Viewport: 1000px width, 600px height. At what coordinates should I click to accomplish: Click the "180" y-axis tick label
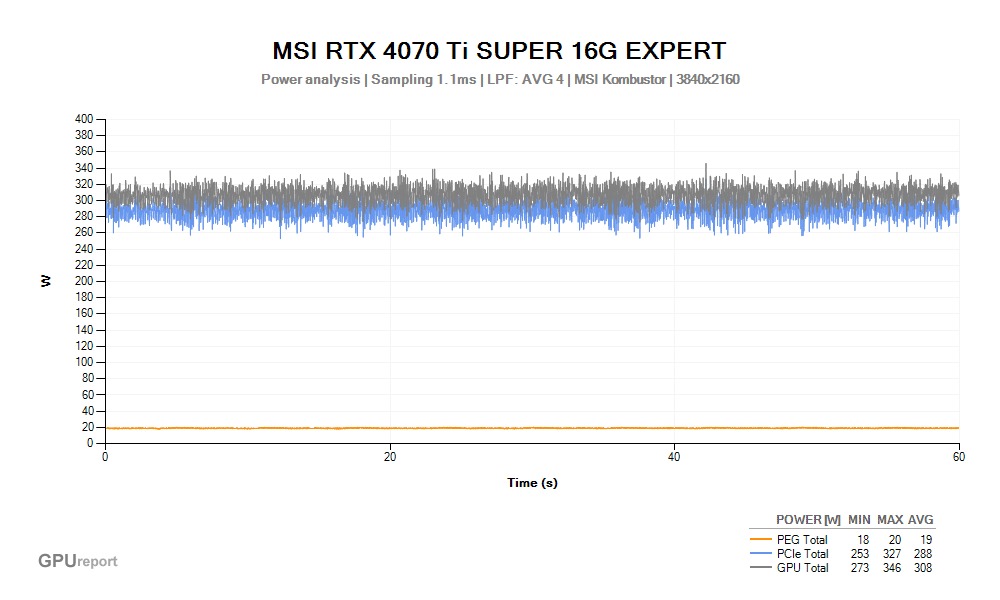(84, 297)
